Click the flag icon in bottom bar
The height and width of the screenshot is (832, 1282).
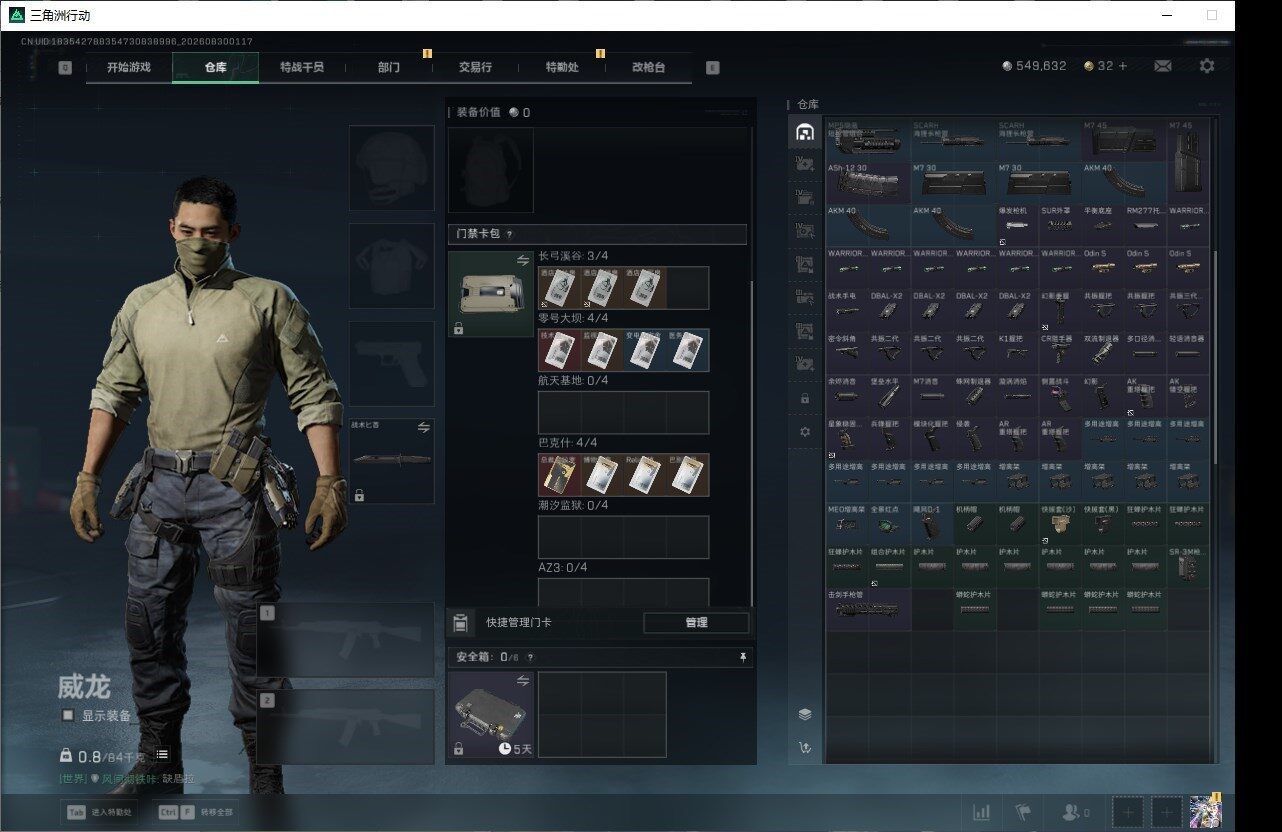pos(1022,812)
